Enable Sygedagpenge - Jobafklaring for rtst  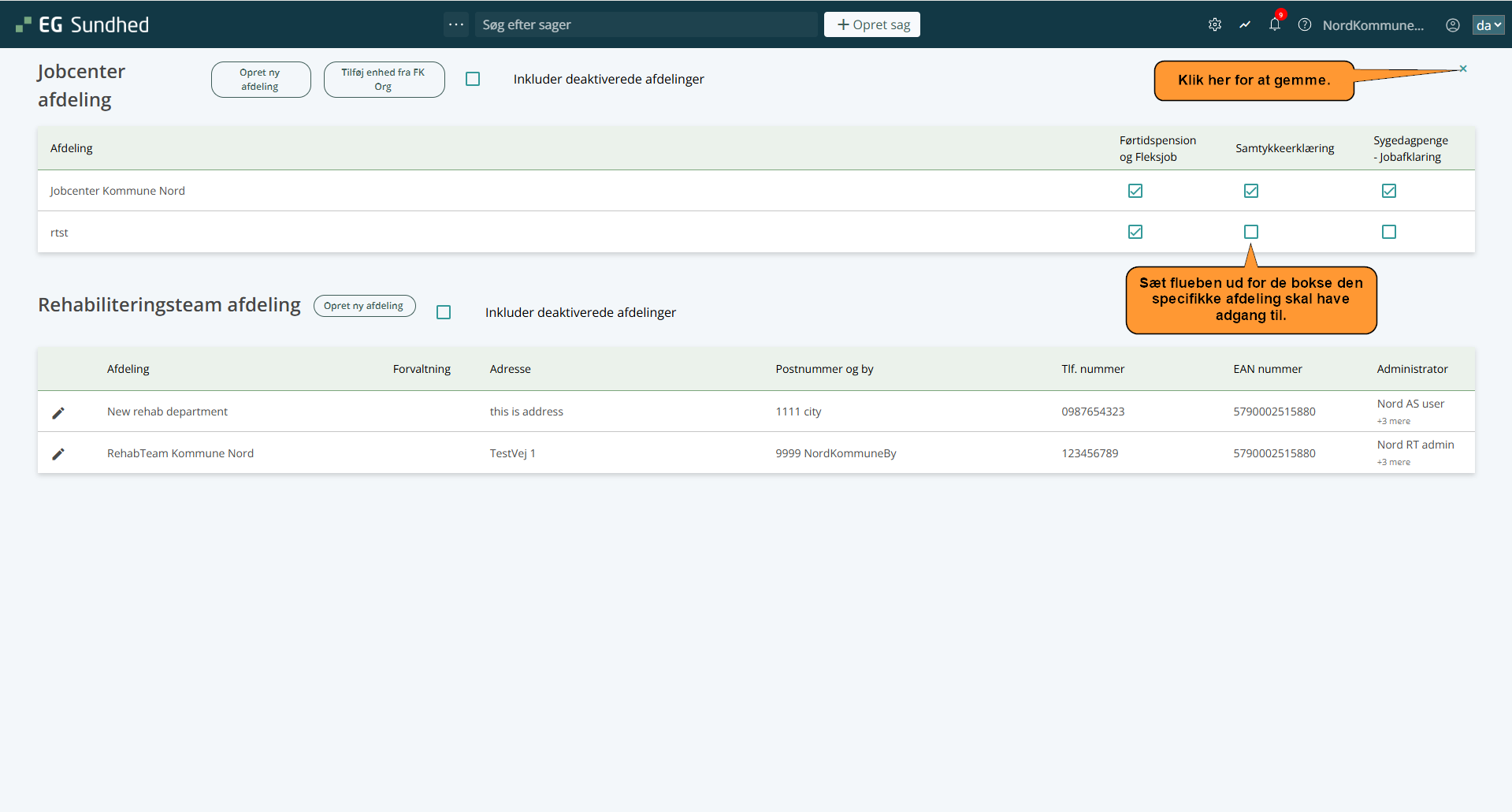click(1388, 232)
